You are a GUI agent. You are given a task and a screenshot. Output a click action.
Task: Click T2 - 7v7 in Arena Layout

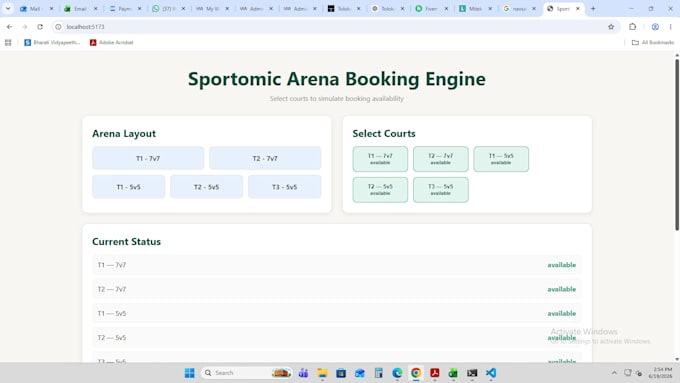pos(265,158)
